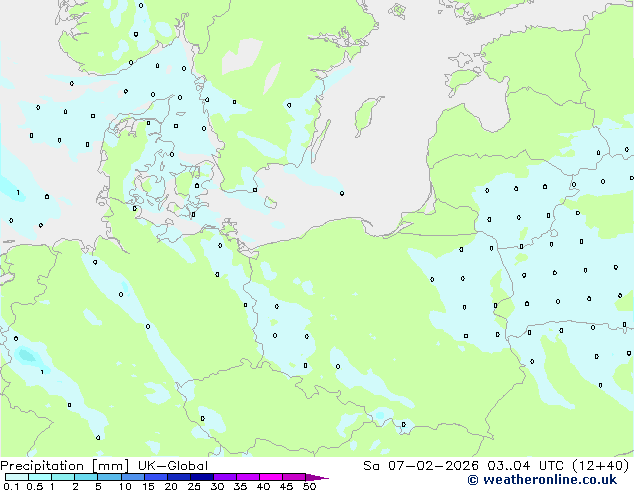Click the '0.5' legend scale value
This screenshot has height=490, width=634.
point(35,486)
